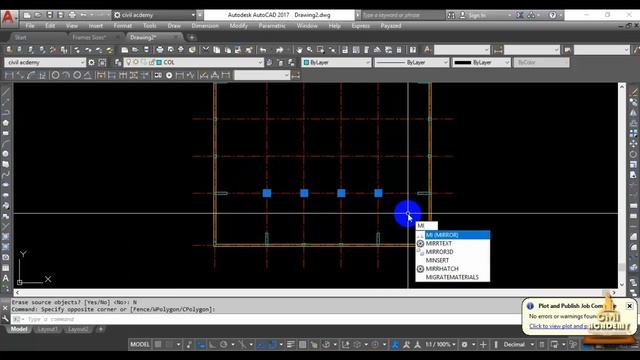This screenshot has width=640, height=360.
Task: Add a new drawing tab with plus button
Action: coord(191,38)
